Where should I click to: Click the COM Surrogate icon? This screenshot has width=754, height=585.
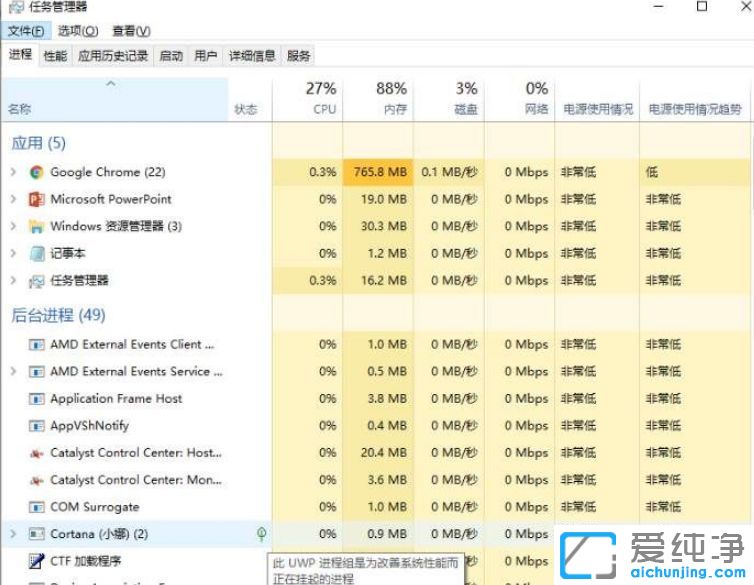tap(37, 507)
